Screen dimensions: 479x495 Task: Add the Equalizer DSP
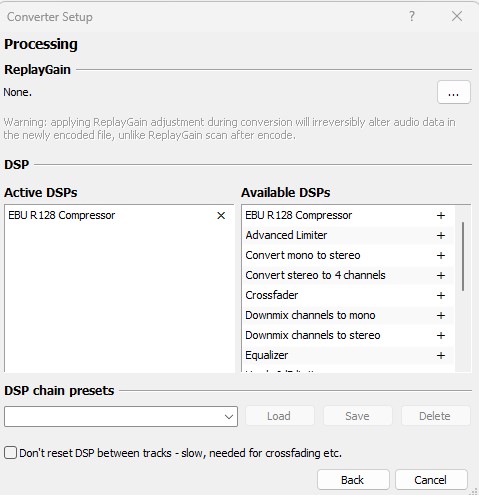click(441, 356)
